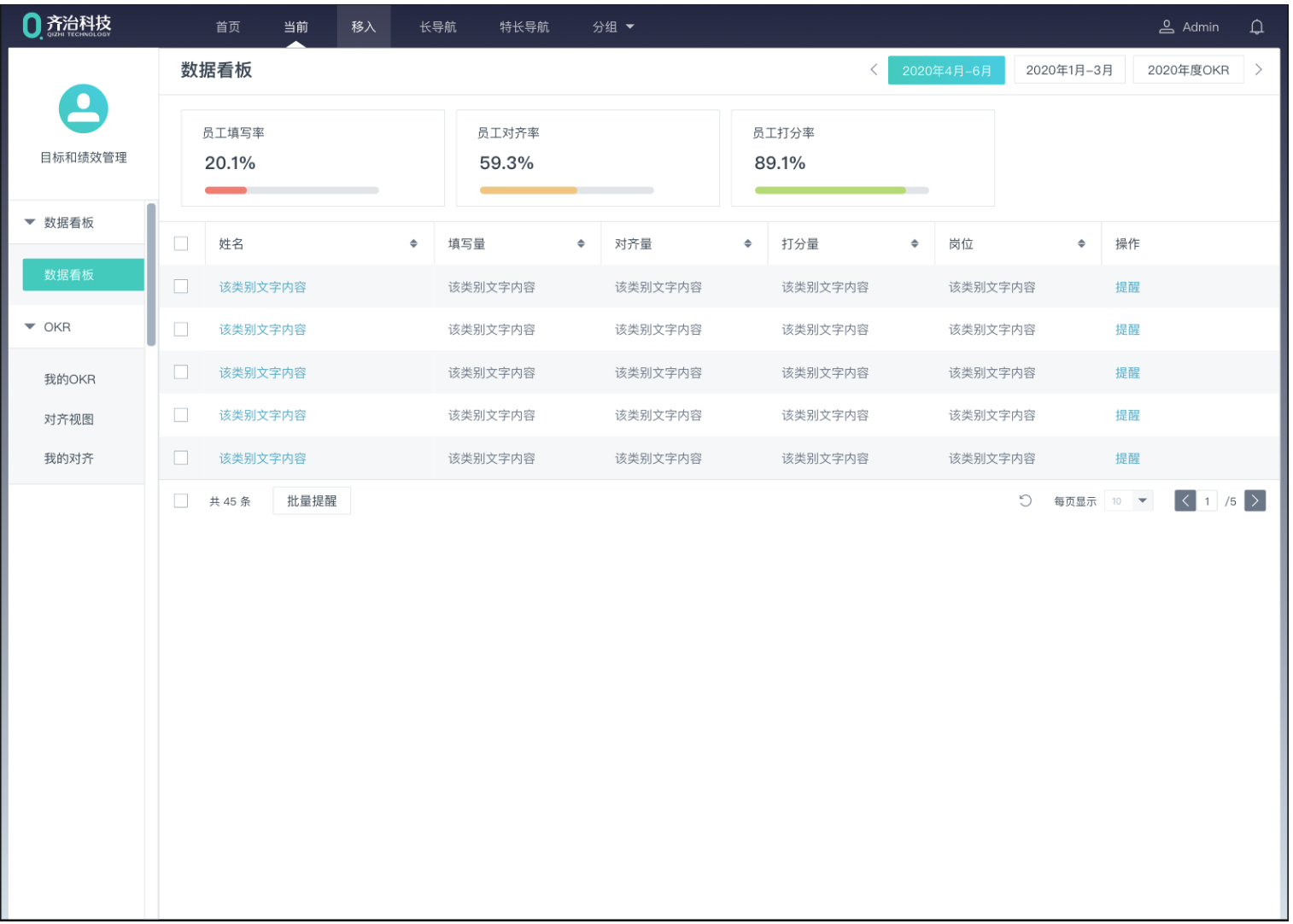Toggle the footer checkbox beside 共 45 条

point(181,500)
